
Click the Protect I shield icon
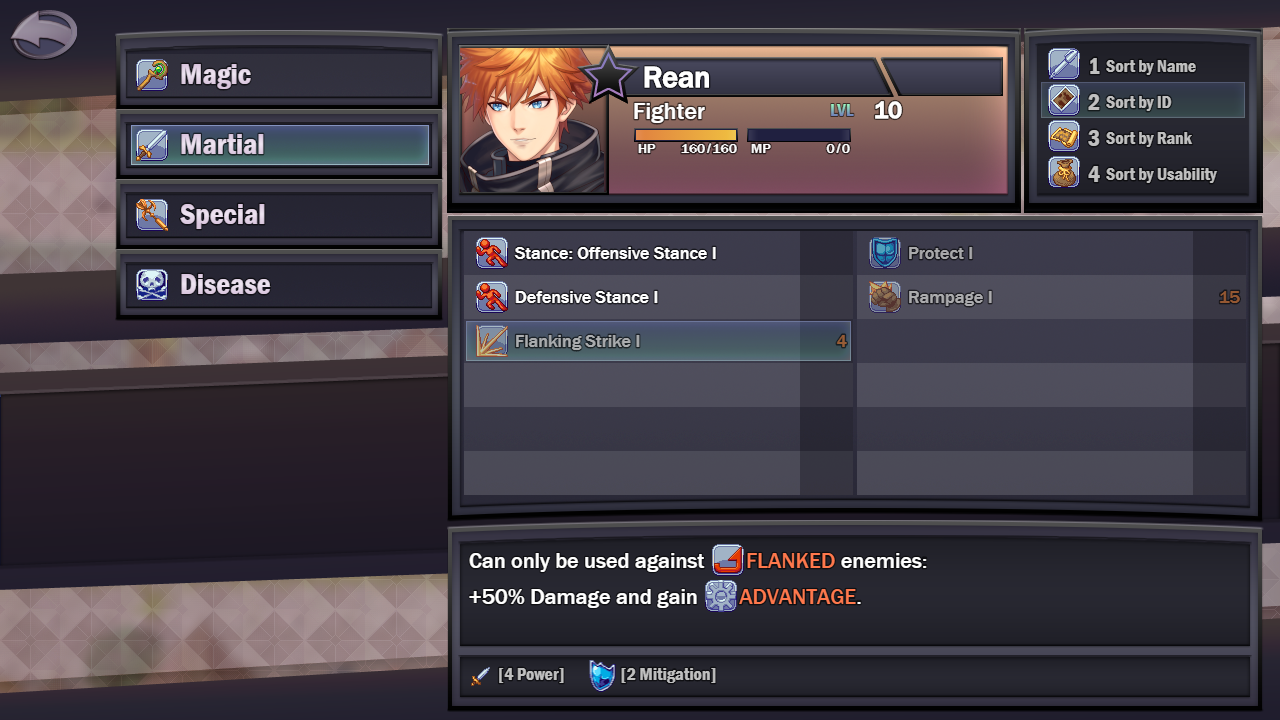(x=884, y=253)
